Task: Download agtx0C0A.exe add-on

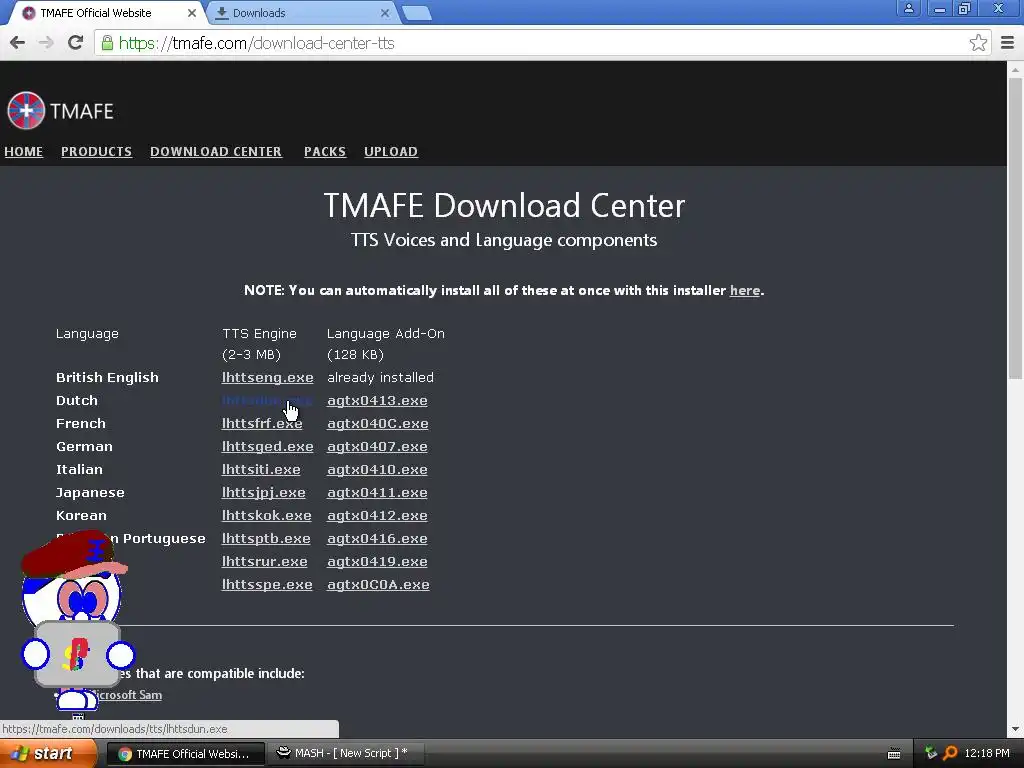Action: point(378,584)
